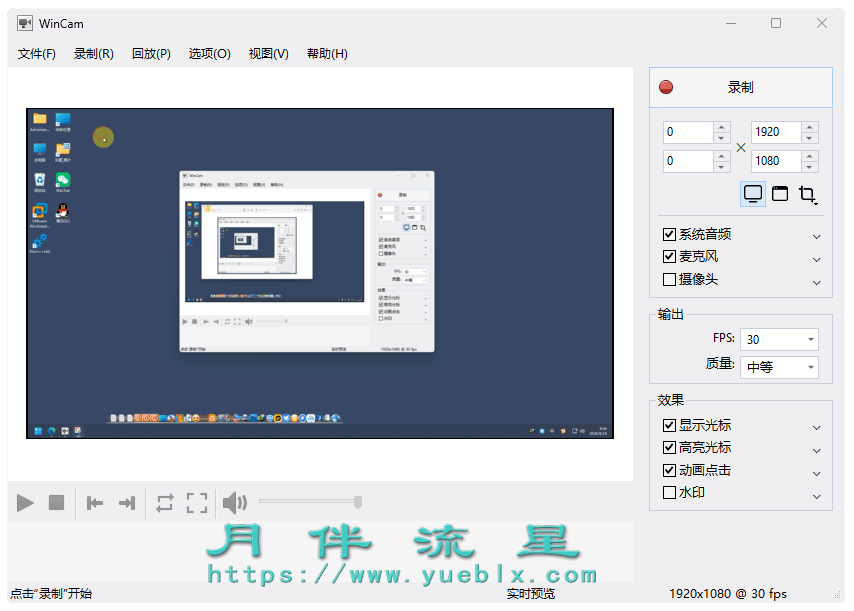Open the FPS dropdown showing 30

click(x=779, y=340)
